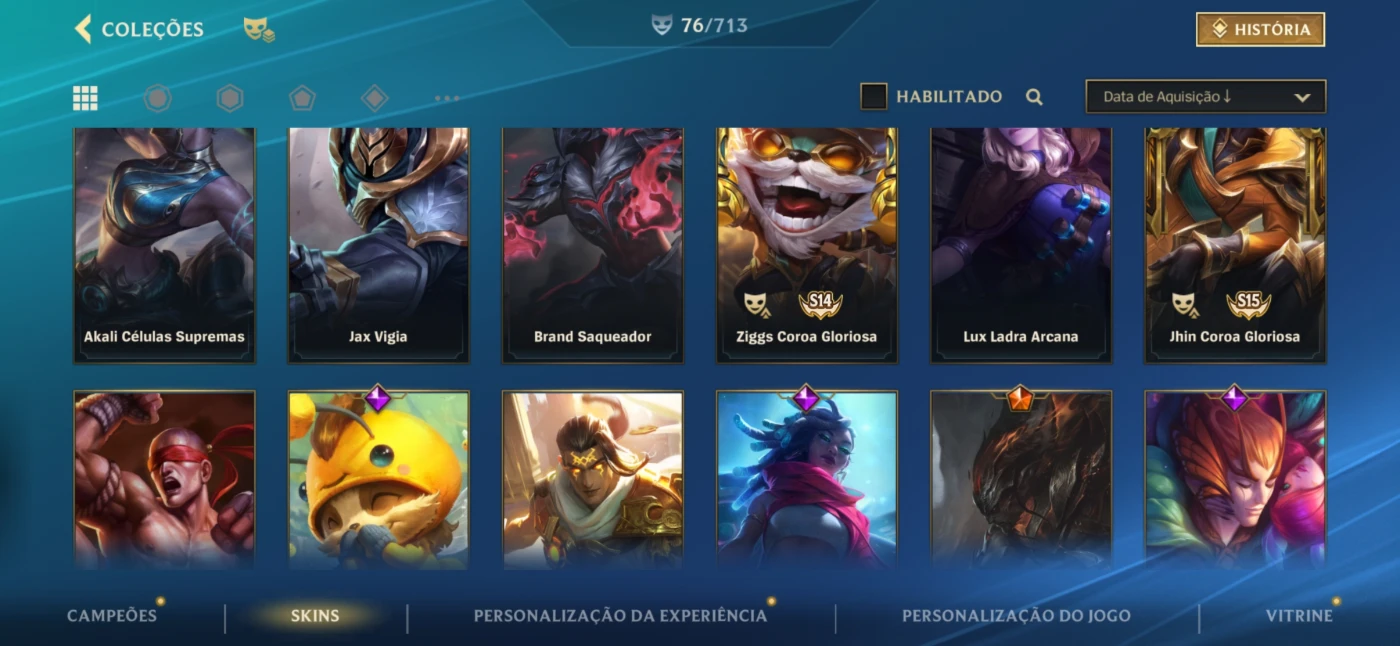Open the História button
The height and width of the screenshot is (646, 1400).
[1260, 30]
